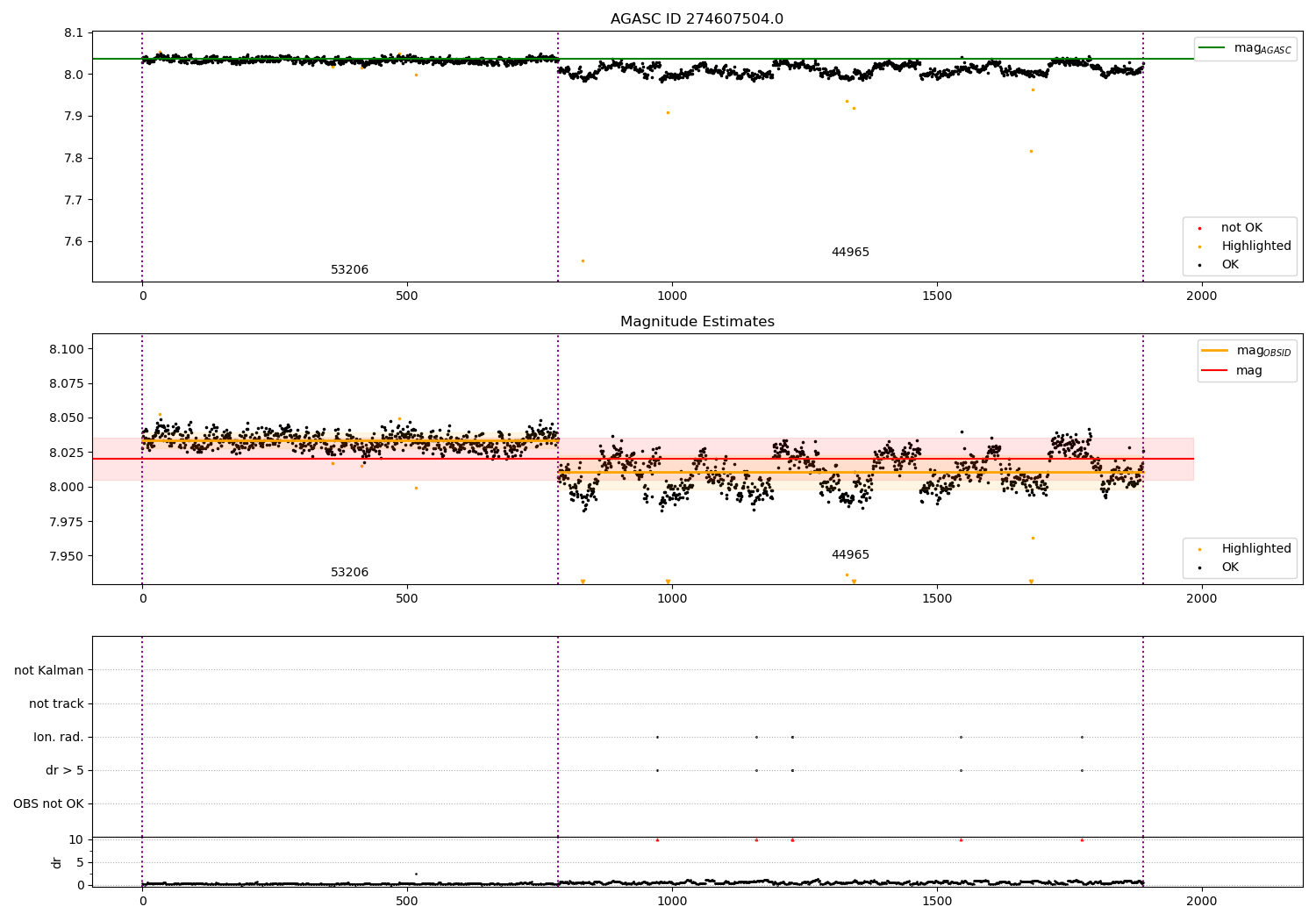This screenshot has width=1316, height=921.
Task: Click the orange line sample beside mag OBSID
Action: [x=1214, y=351]
